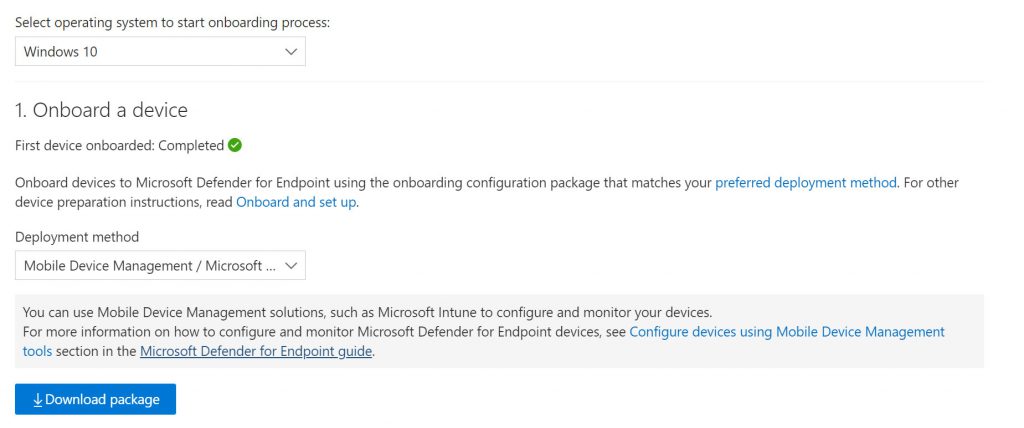This screenshot has width=1024, height=428.
Task: Click the download arrow icon in button
Action: 37,399
